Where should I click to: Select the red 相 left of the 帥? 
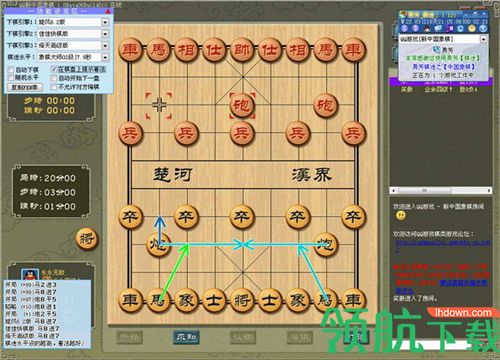186,50
